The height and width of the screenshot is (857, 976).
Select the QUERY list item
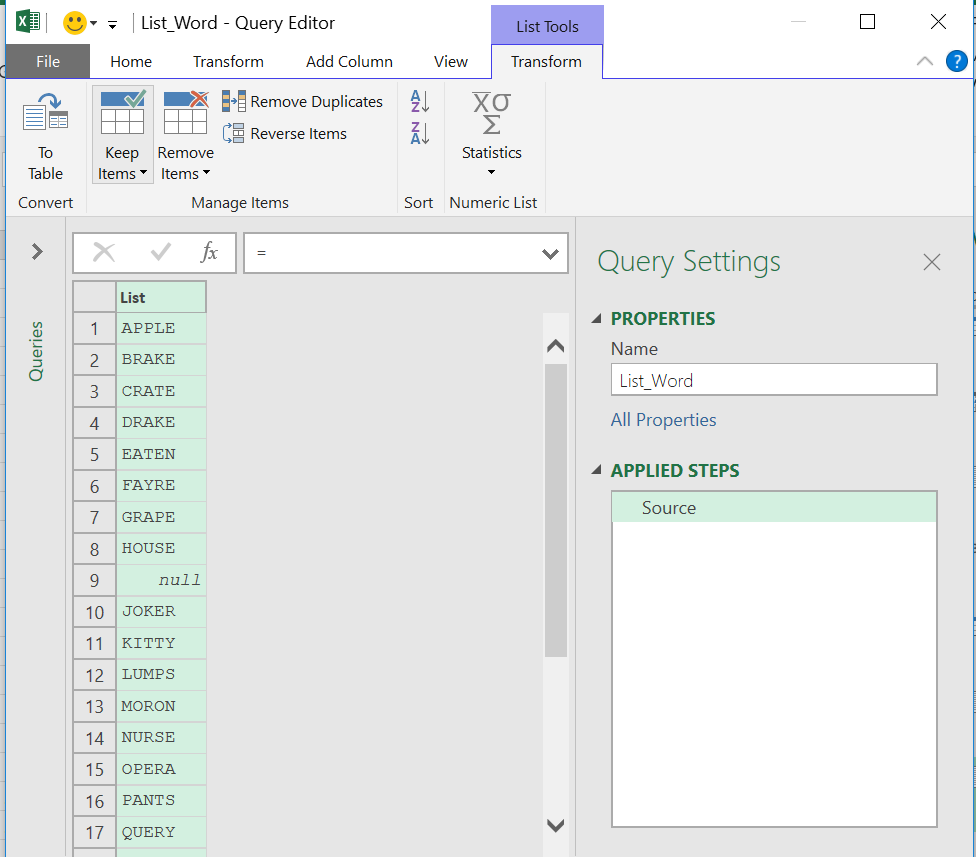point(161,831)
